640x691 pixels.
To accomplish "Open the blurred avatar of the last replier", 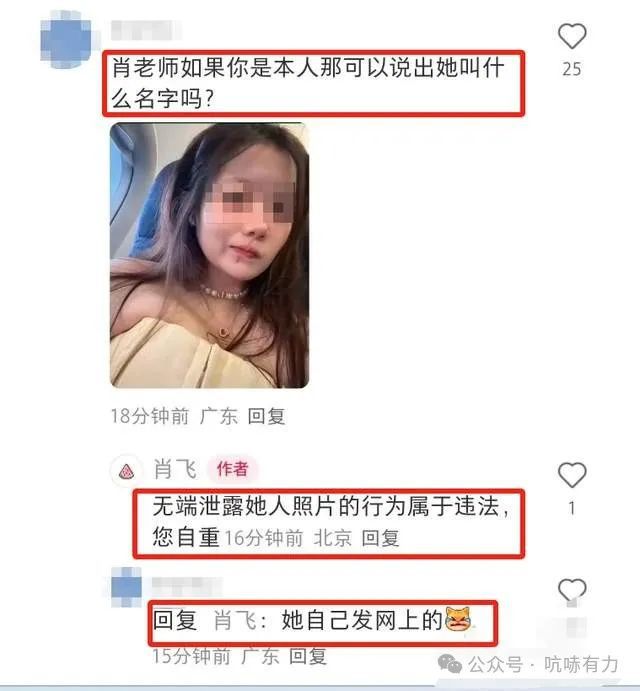I will tap(127, 587).
